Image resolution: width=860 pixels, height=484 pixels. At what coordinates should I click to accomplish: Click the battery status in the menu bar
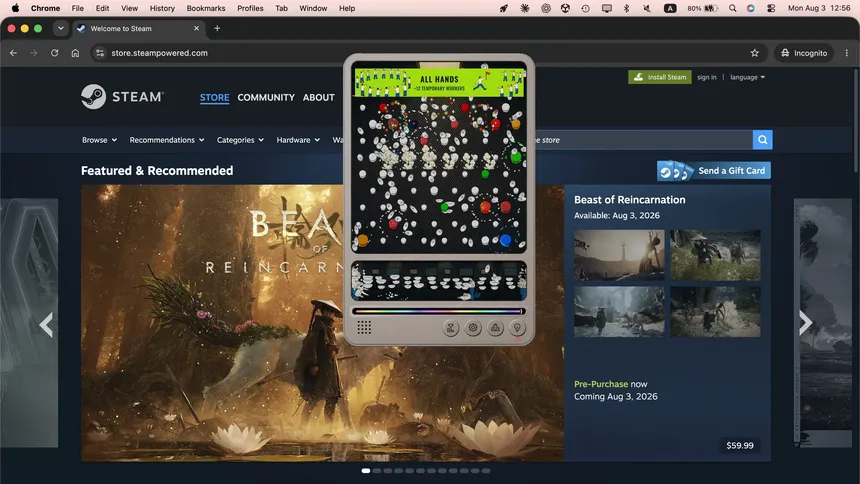point(703,8)
